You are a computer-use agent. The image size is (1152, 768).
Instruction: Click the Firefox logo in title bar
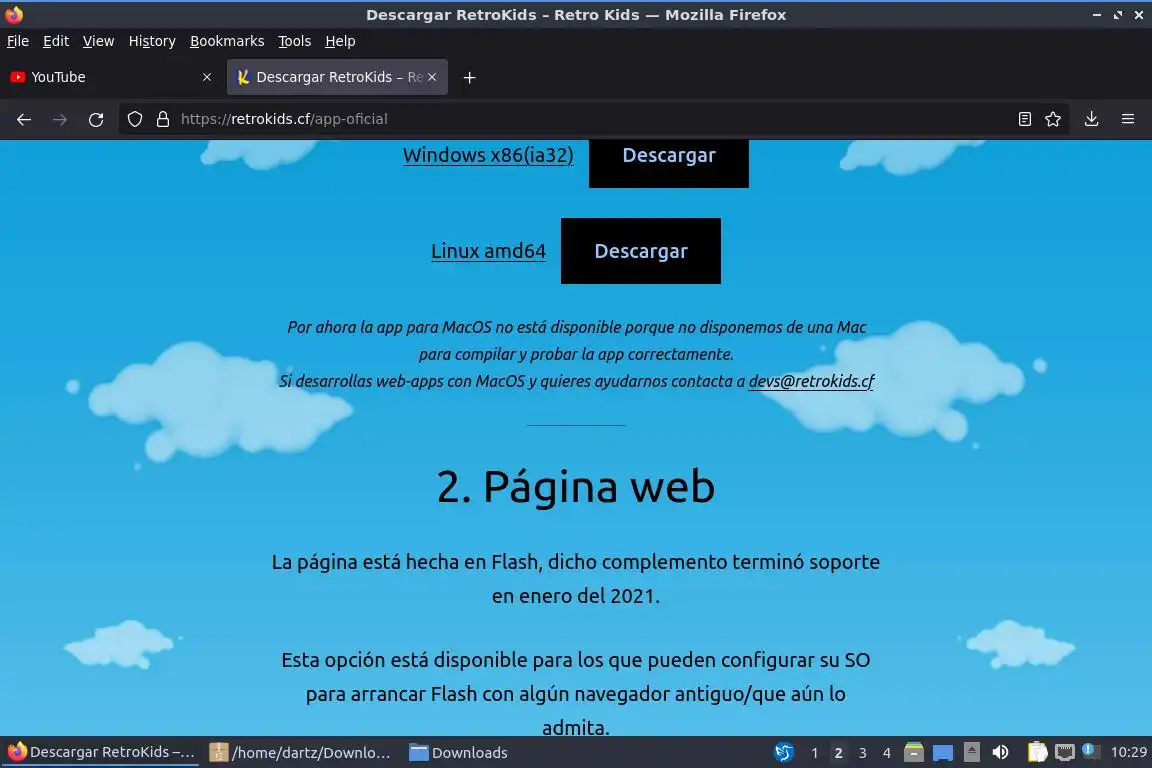[14, 14]
